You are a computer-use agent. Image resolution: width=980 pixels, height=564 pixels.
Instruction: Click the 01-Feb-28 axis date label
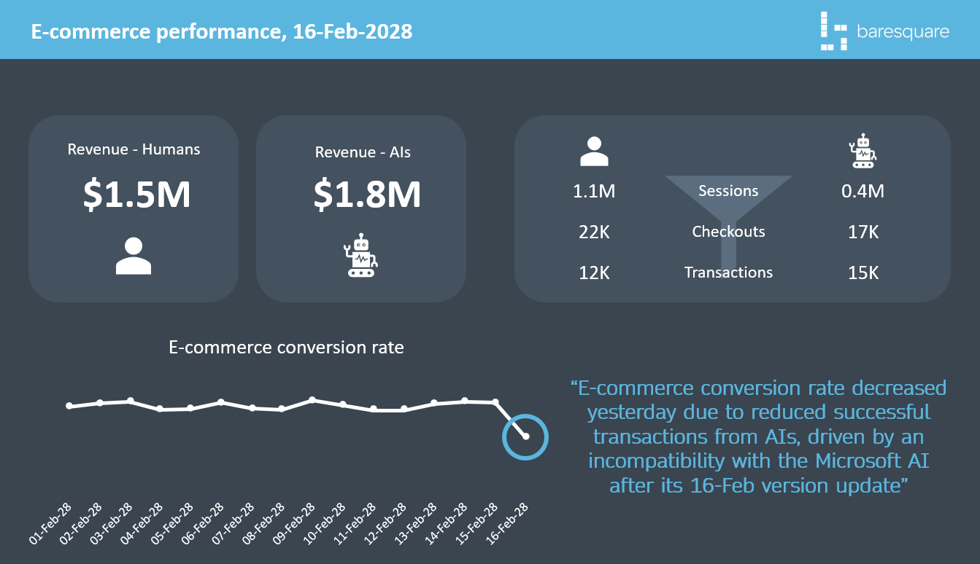(51, 523)
